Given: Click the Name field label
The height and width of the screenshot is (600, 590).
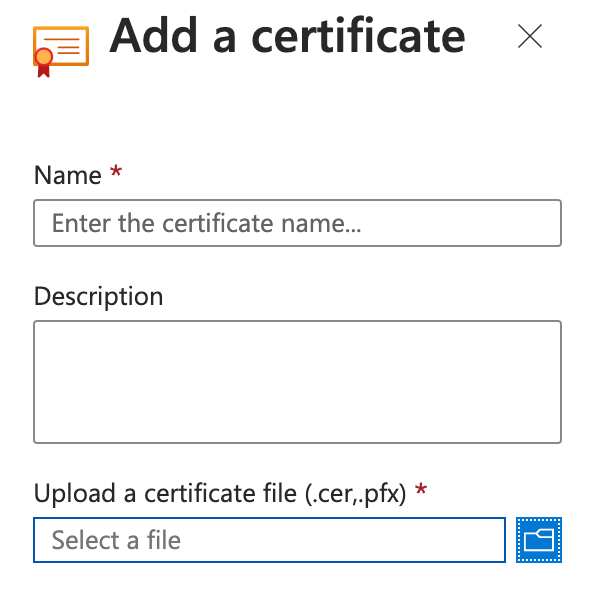Looking at the screenshot, I should (68, 175).
